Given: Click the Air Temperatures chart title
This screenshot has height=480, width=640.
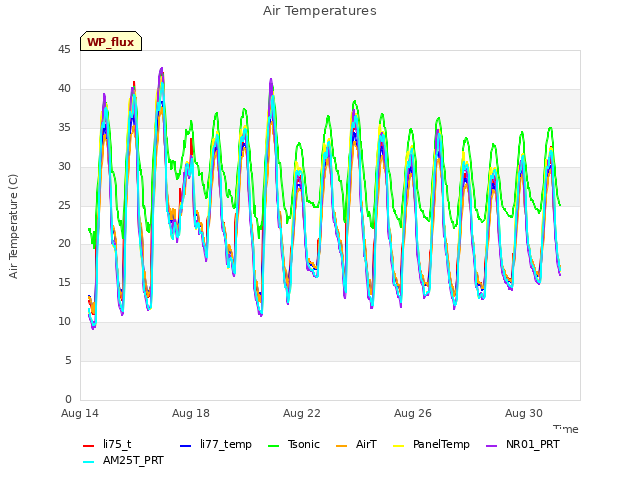Looking at the screenshot, I should pos(320,11).
